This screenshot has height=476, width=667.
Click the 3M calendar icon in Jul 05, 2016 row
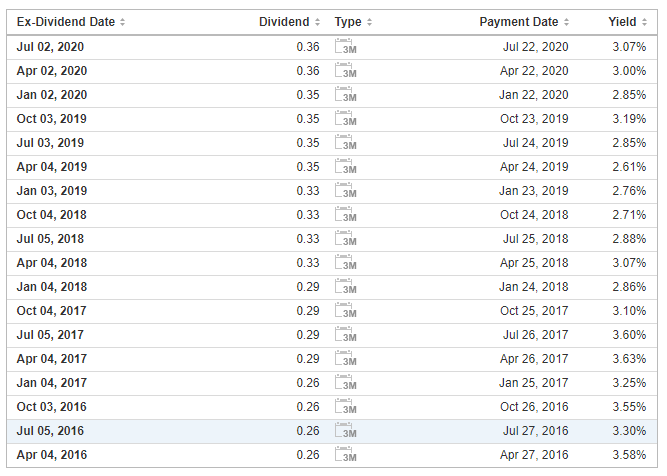pyautogui.click(x=345, y=431)
